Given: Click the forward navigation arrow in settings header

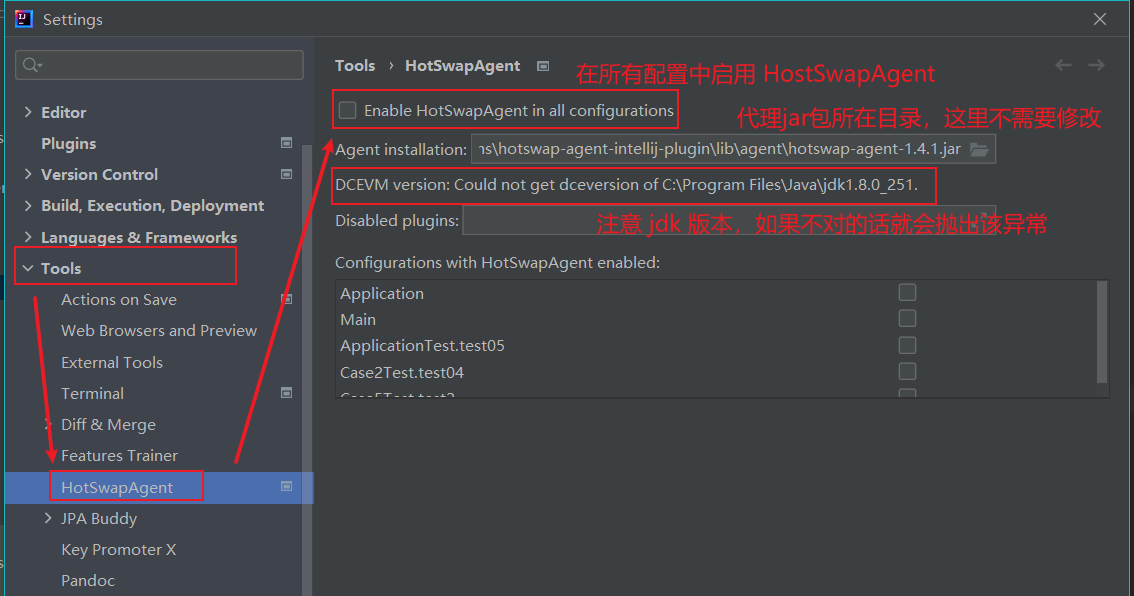Looking at the screenshot, I should 1096,64.
